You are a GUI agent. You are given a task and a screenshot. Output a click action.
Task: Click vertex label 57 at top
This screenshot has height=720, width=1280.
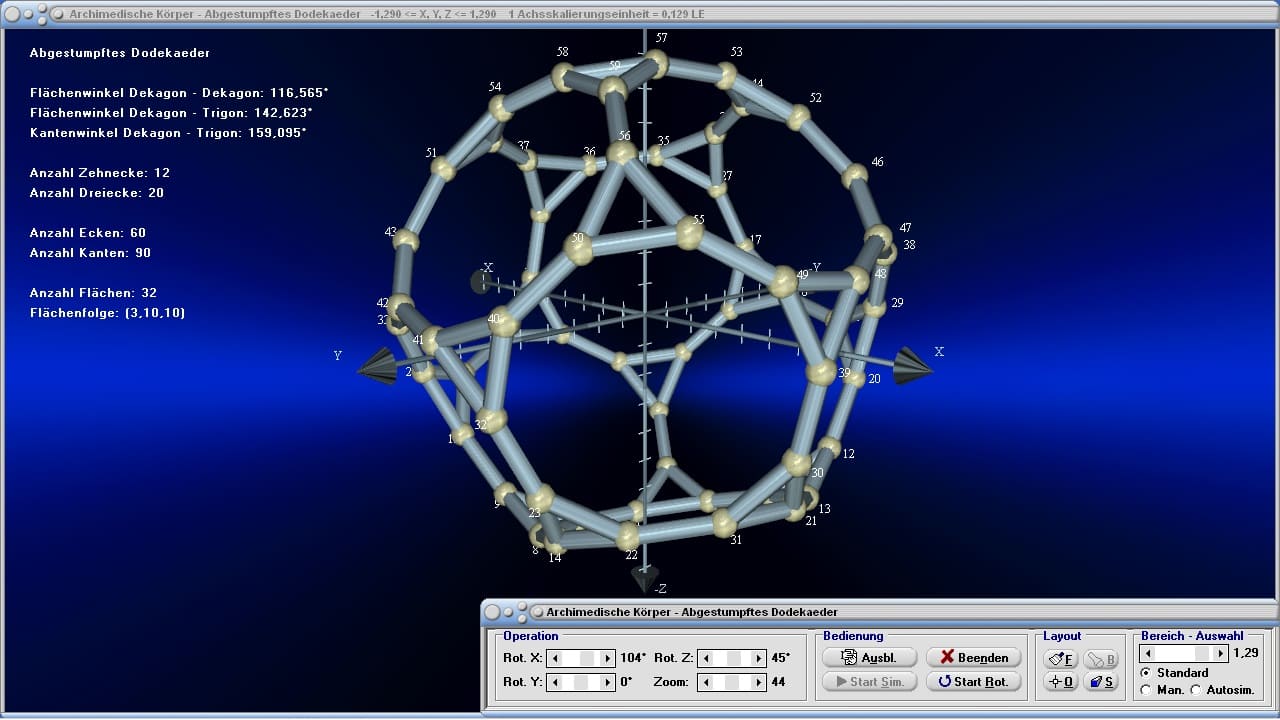click(x=661, y=37)
